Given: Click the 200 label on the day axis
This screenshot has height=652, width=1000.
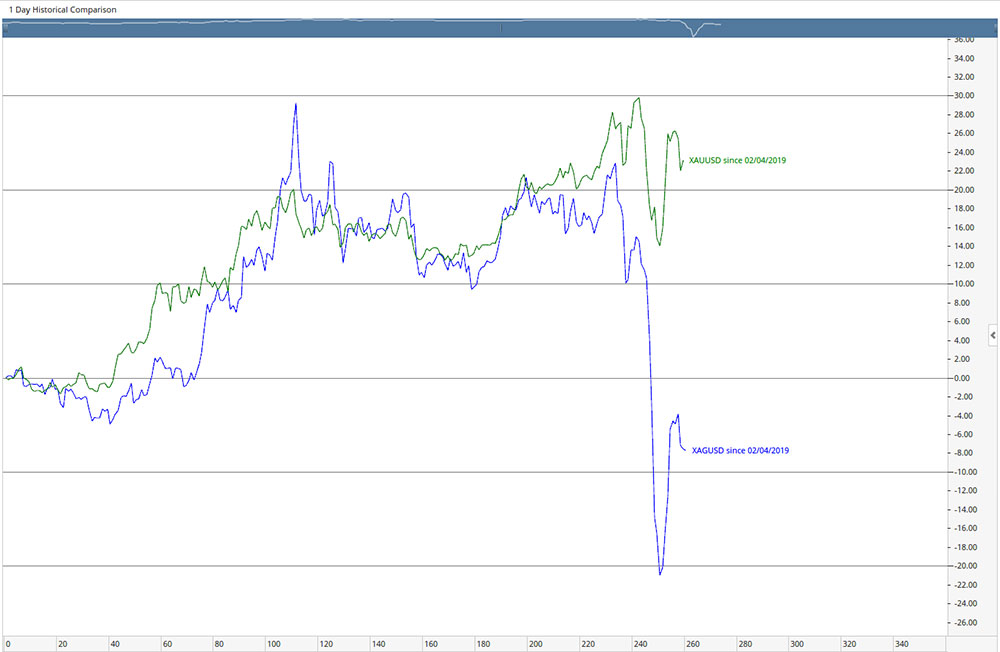Looking at the screenshot, I should click(x=535, y=644).
